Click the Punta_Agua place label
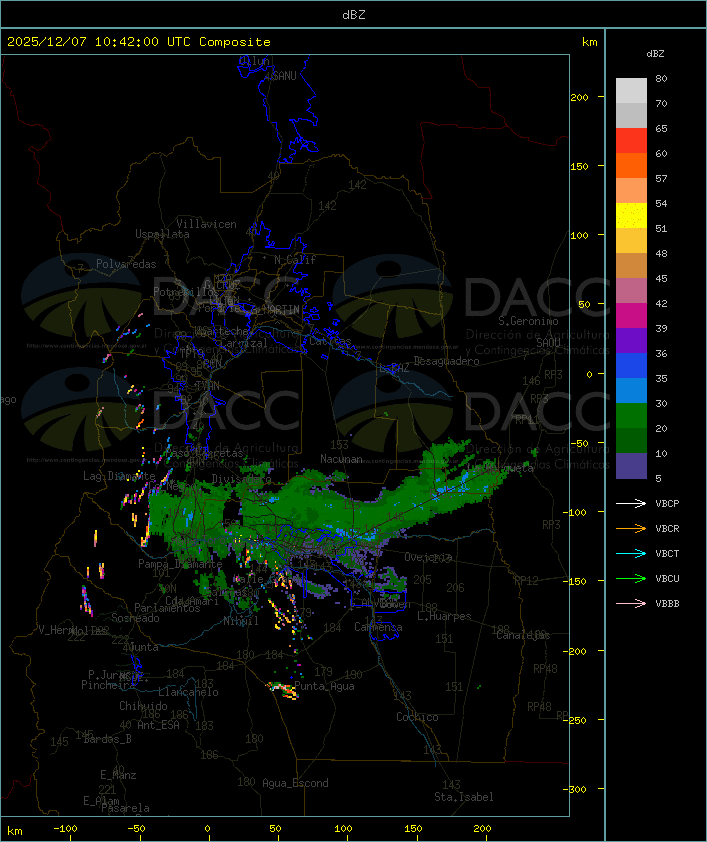 click(x=325, y=686)
